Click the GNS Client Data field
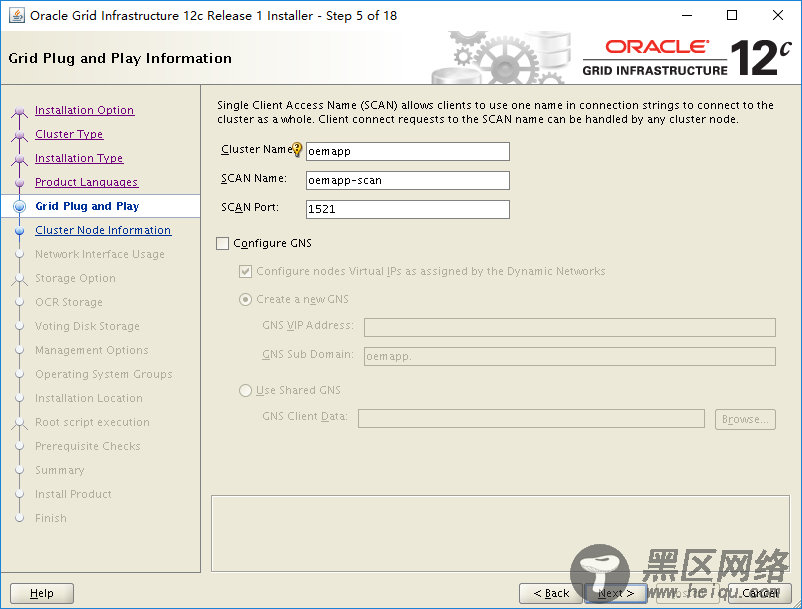Image resolution: width=802 pixels, height=609 pixels. [x=531, y=418]
